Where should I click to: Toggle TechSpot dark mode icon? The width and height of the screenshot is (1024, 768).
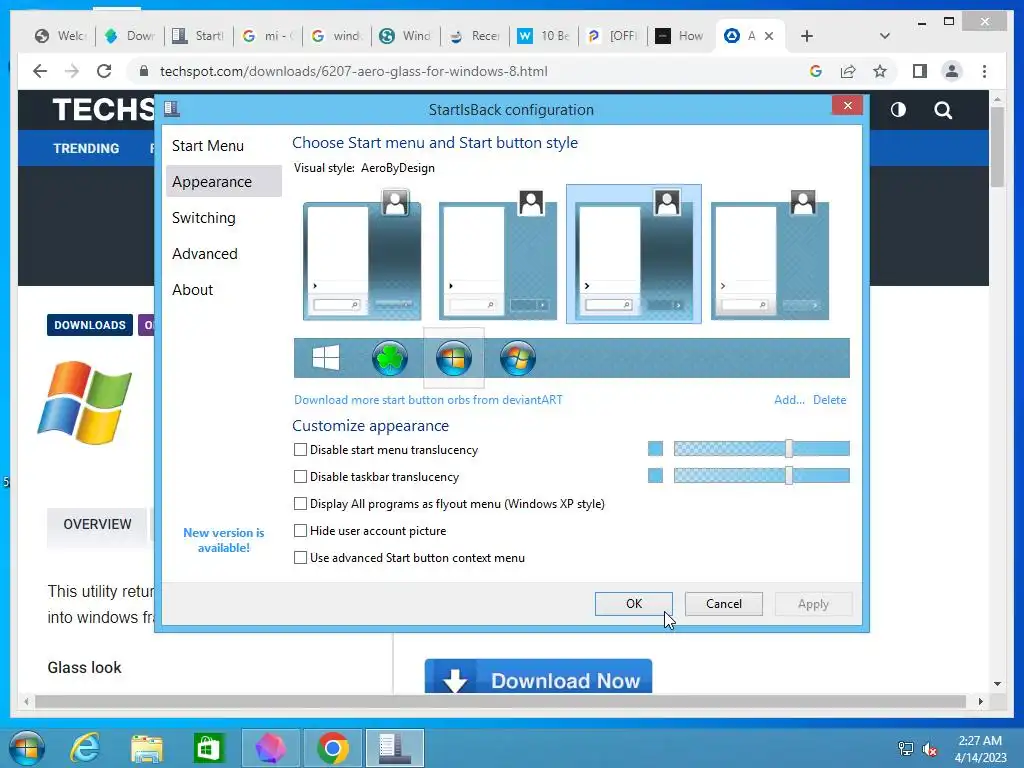(898, 110)
